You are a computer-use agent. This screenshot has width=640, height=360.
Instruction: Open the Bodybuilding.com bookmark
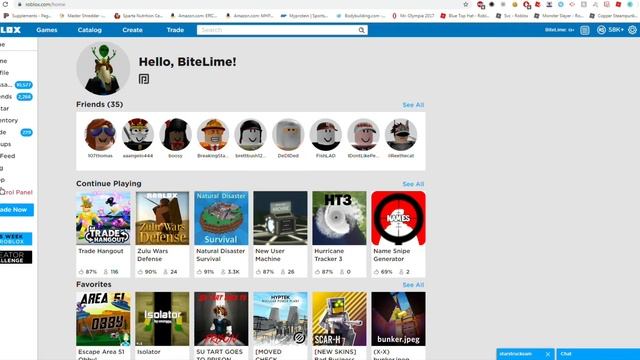pos(360,16)
